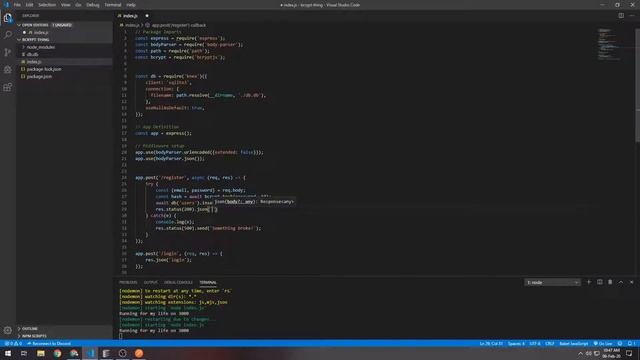Open the View menu
640x360 pixels.
point(66,5)
